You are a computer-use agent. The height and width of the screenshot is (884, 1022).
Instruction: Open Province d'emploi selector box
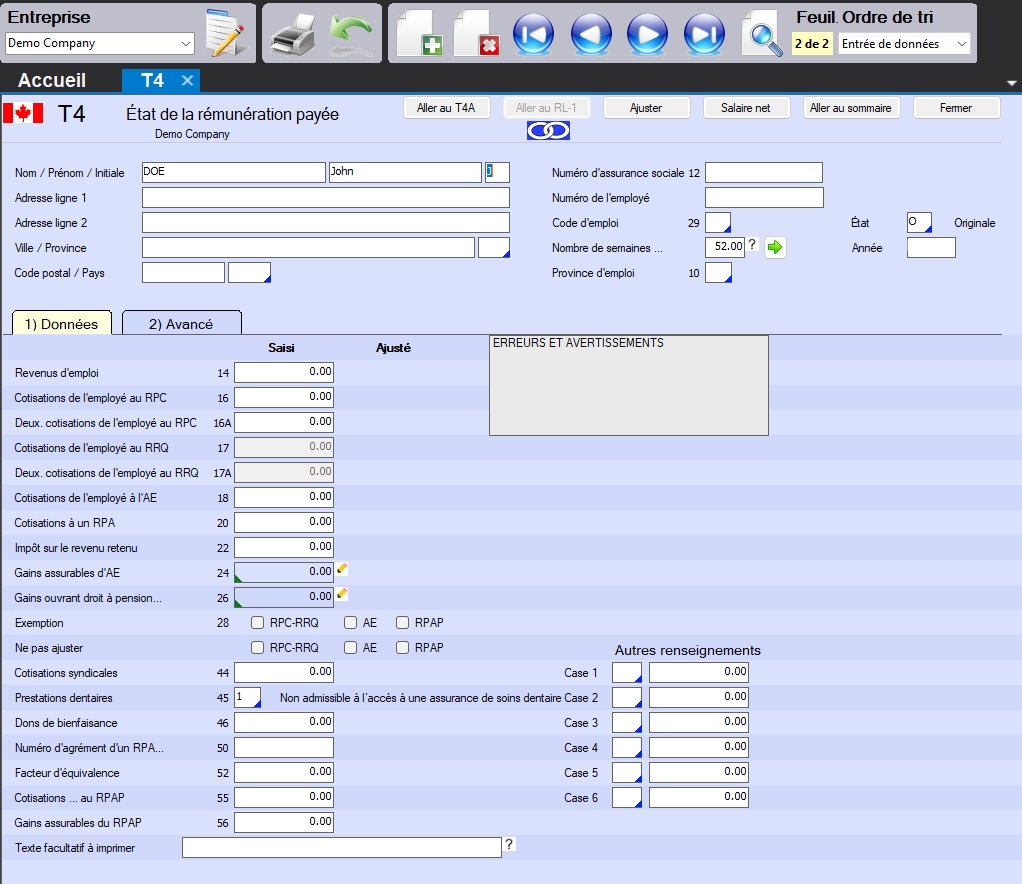coord(718,272)
